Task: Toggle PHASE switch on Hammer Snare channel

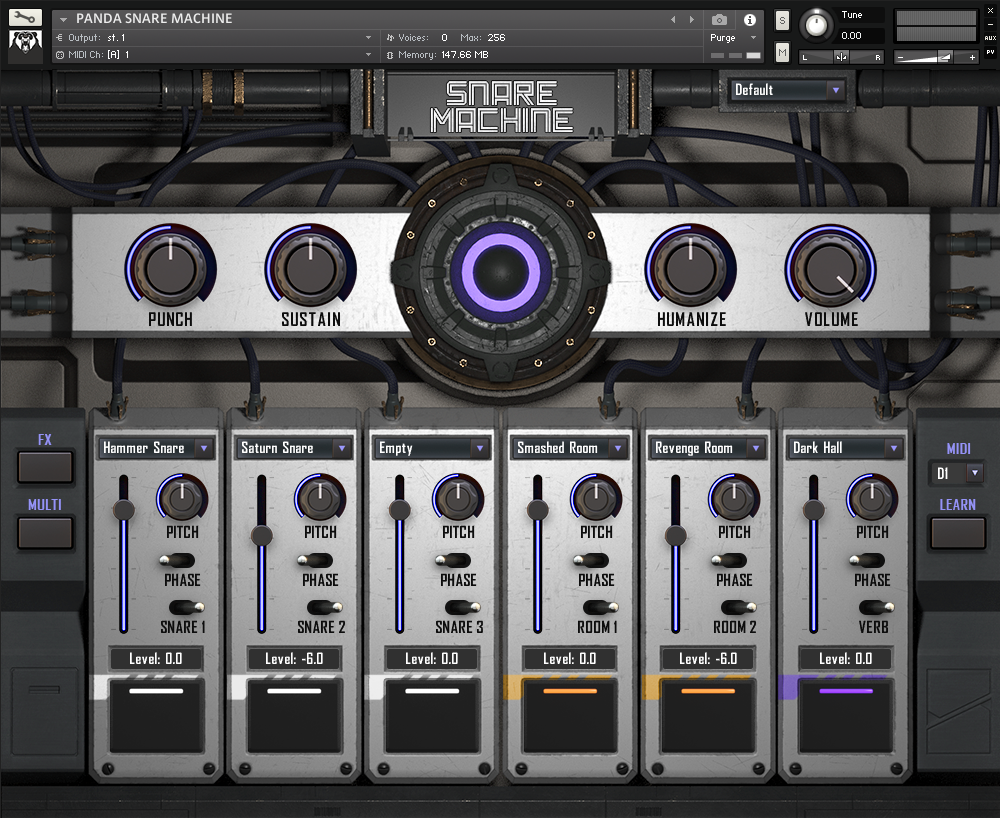Action: pyautogui.click(x=177, y=560)
